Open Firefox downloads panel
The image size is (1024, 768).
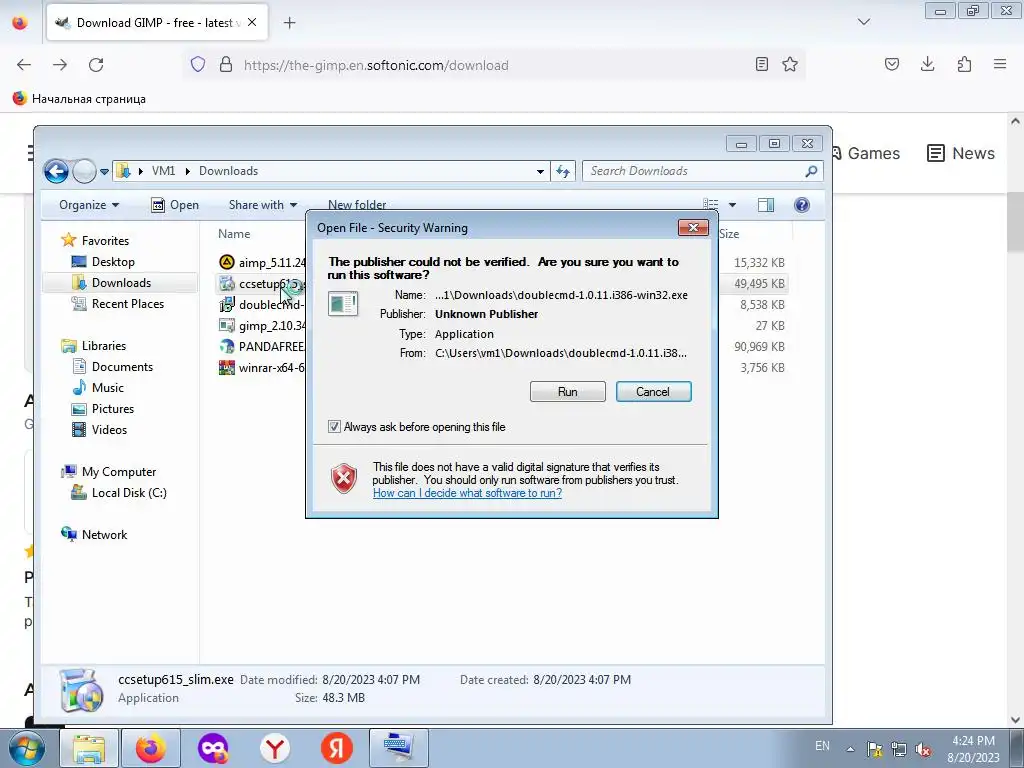927,64
